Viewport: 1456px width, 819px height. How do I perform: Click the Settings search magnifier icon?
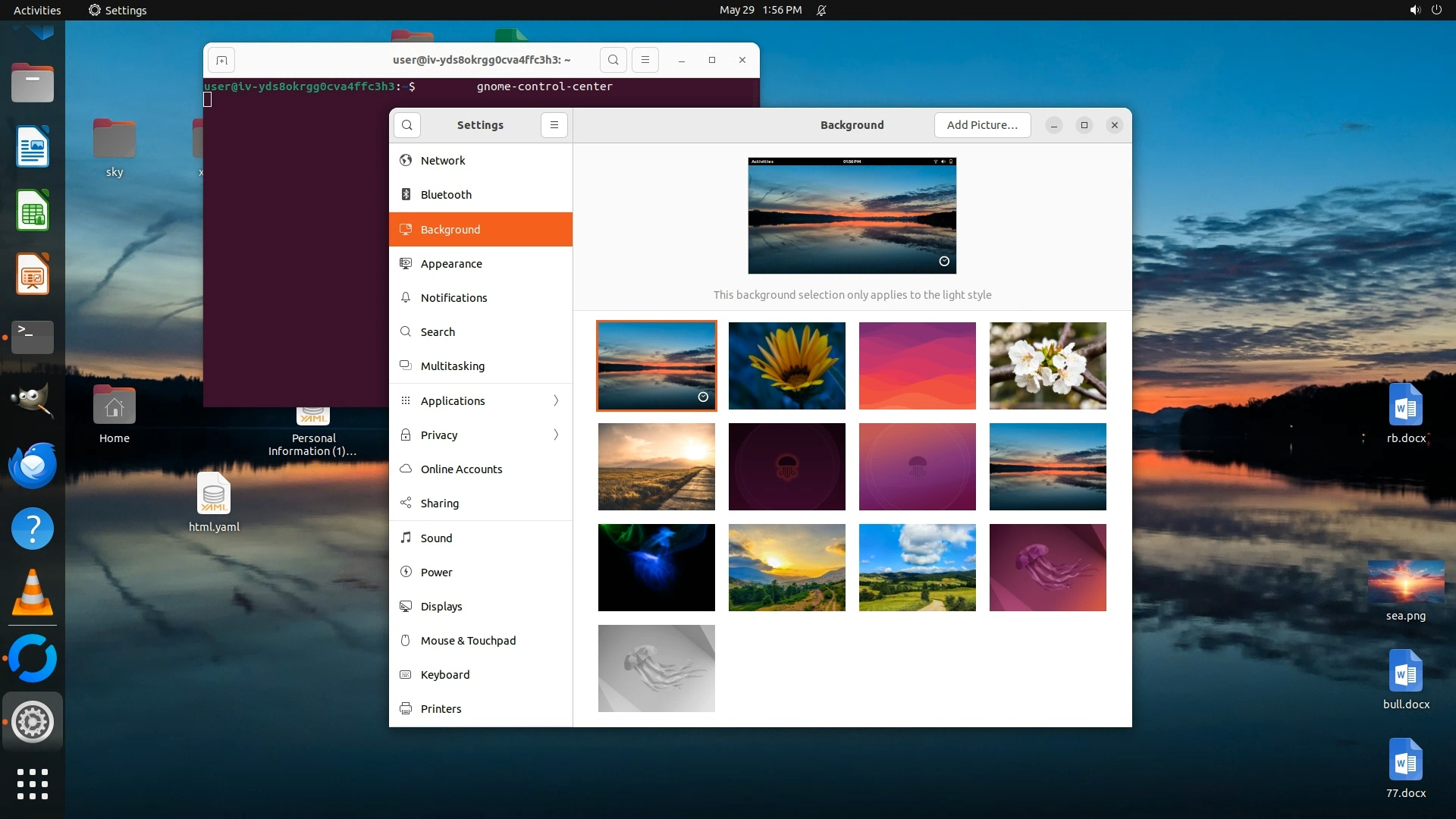click(x=407, y=125)
